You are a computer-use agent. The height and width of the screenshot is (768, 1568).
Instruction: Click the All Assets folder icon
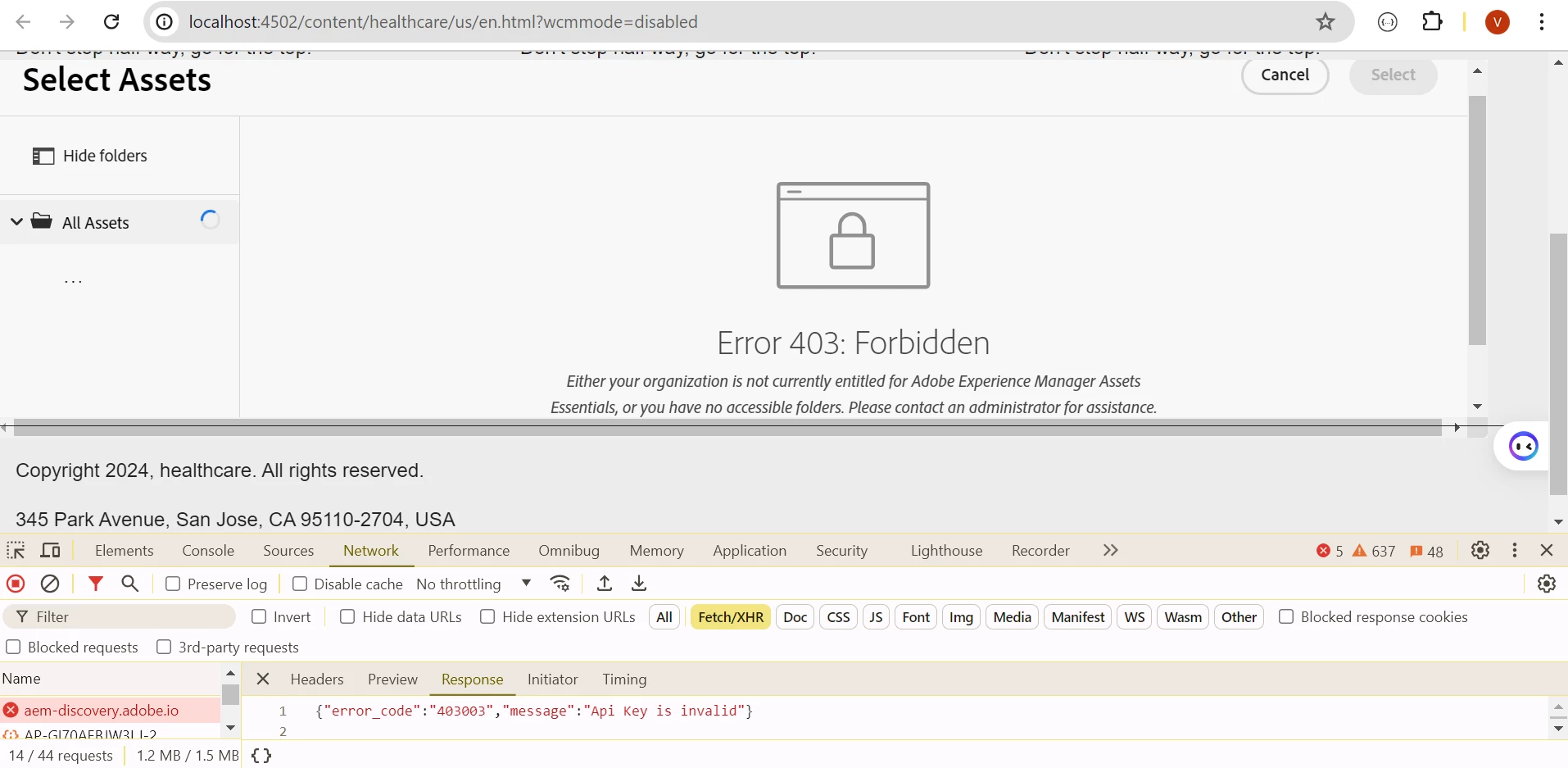click(x=42, y=221)
